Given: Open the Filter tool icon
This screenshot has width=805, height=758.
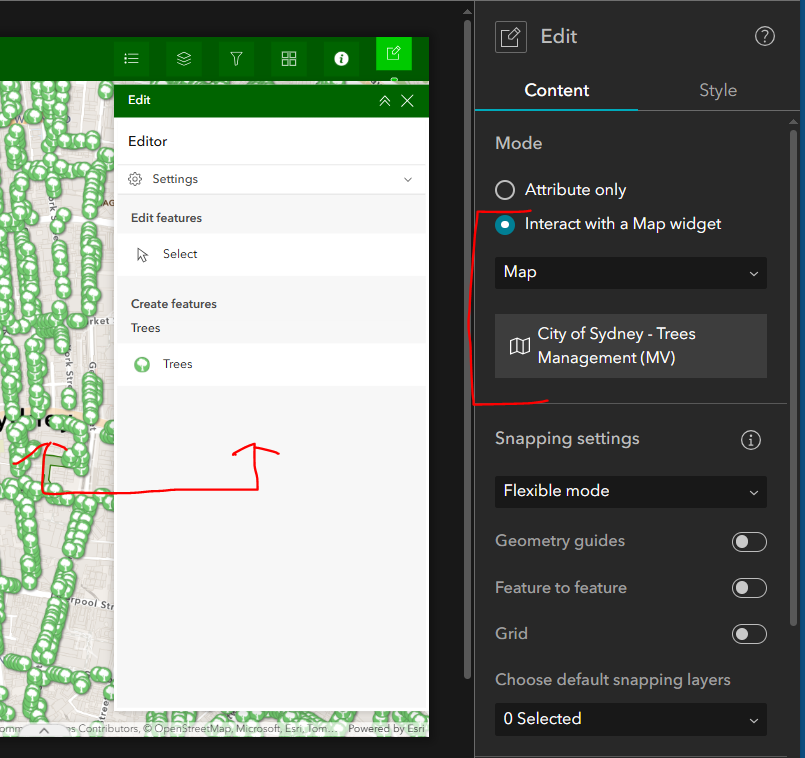Looking at the screenshot, I should [x=236, y=58].
